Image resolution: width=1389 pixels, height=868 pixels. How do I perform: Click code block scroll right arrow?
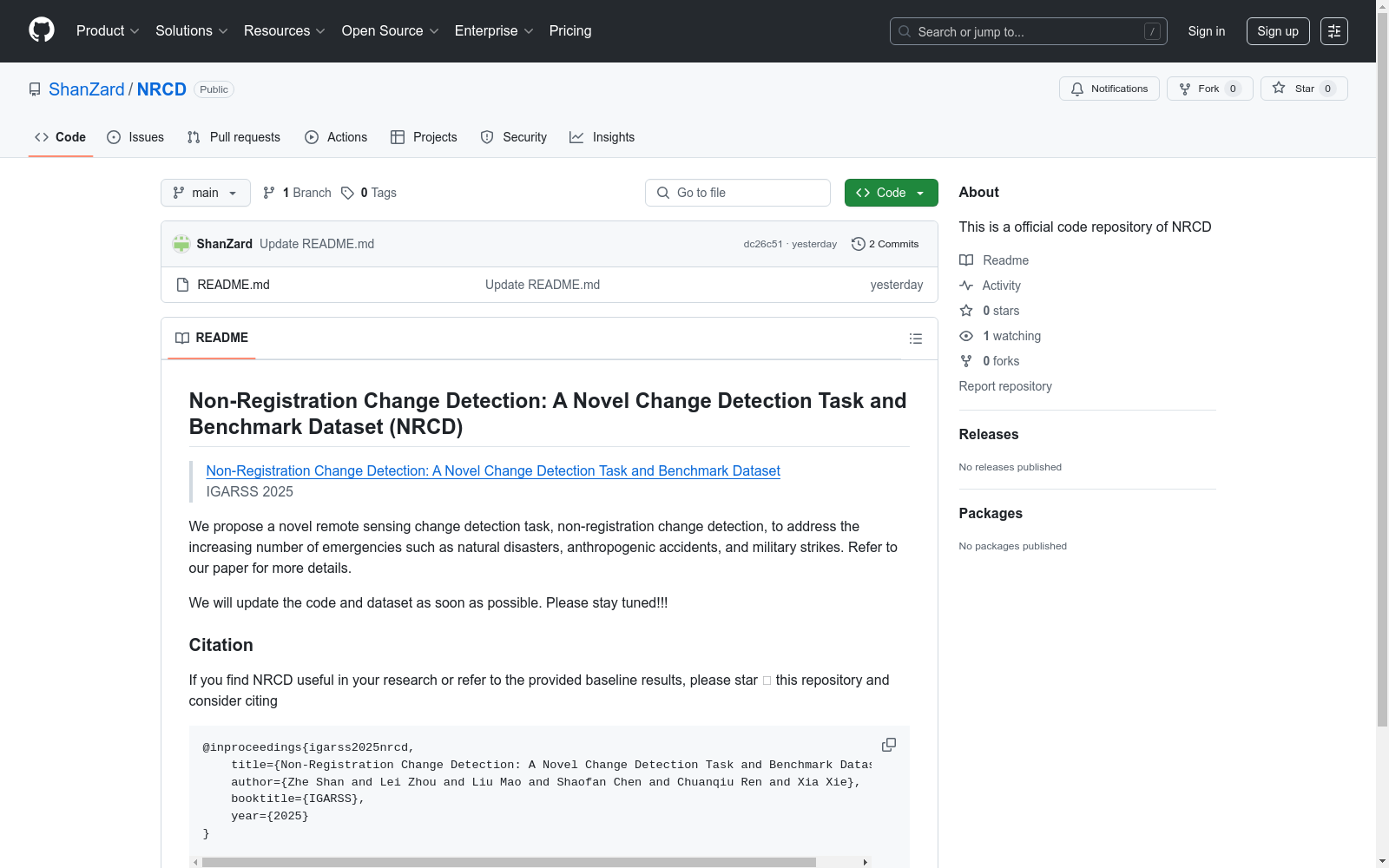point(865,862)
